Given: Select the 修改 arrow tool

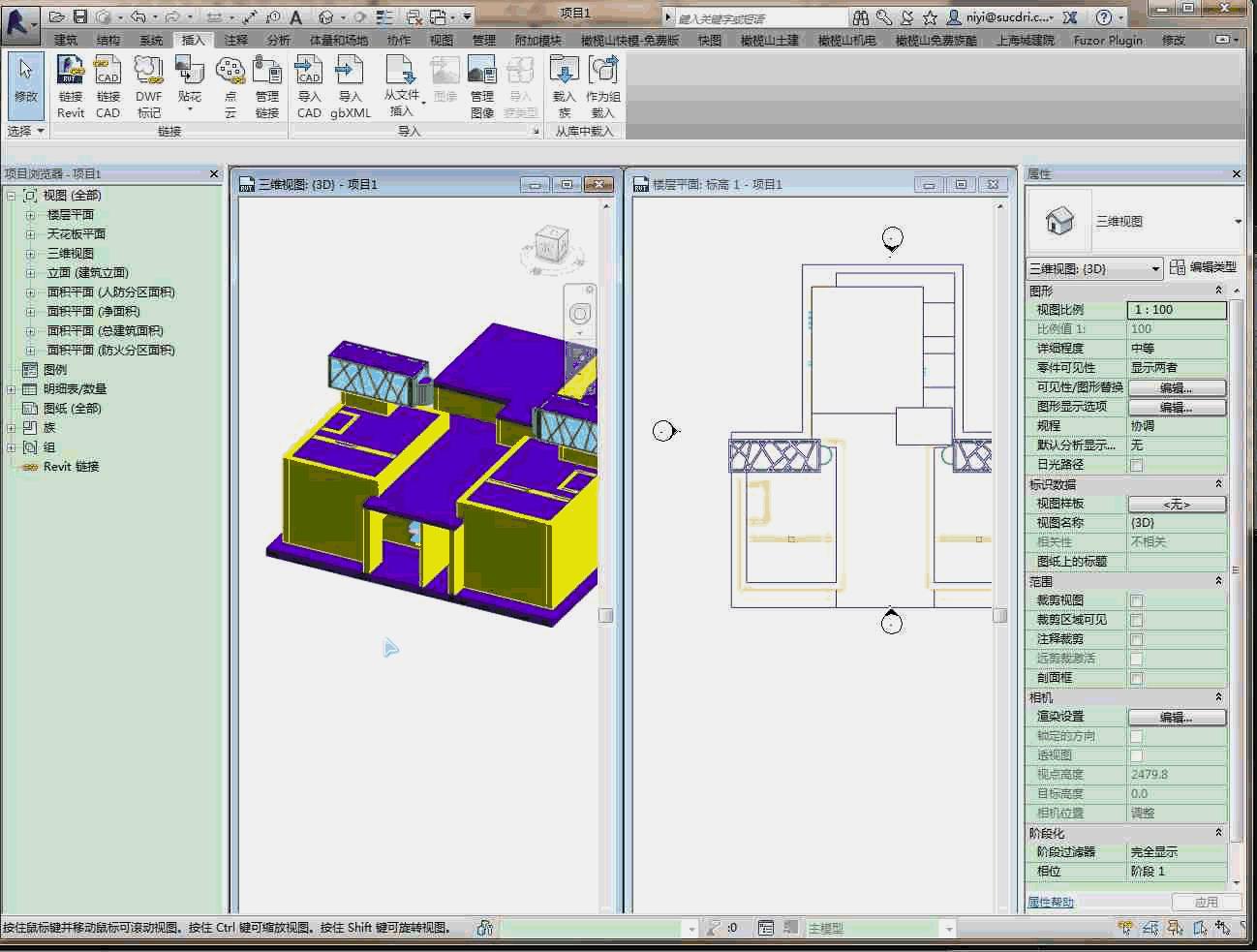Looking at the screenshot, I should click(25, 85).
